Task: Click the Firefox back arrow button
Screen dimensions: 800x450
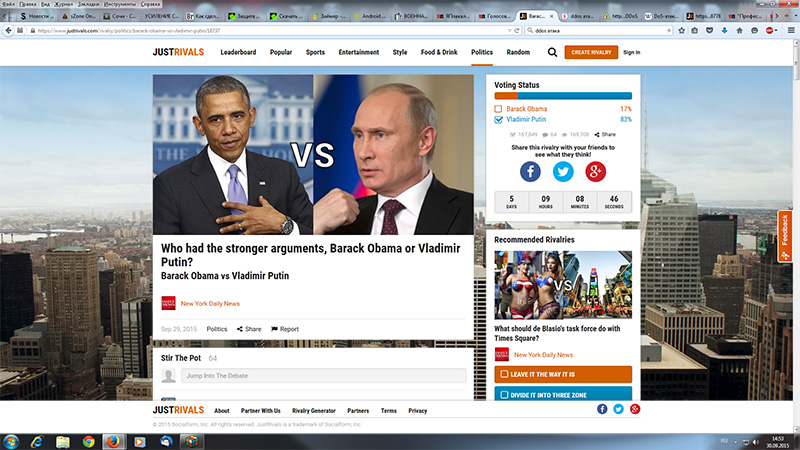Action: (x=8, y=31)
